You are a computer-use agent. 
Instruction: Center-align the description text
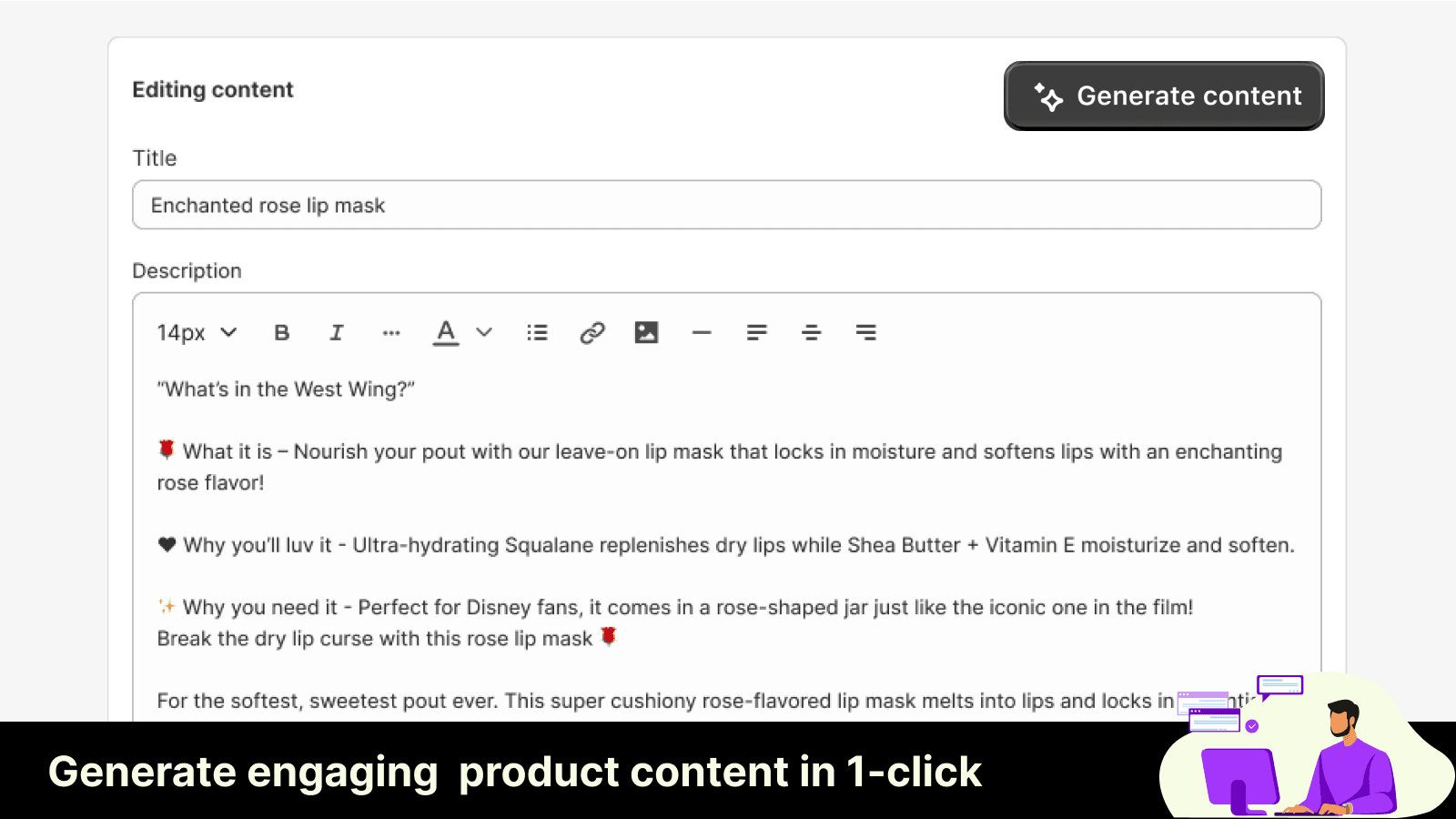pyautogui.click(x=811, y=333)
